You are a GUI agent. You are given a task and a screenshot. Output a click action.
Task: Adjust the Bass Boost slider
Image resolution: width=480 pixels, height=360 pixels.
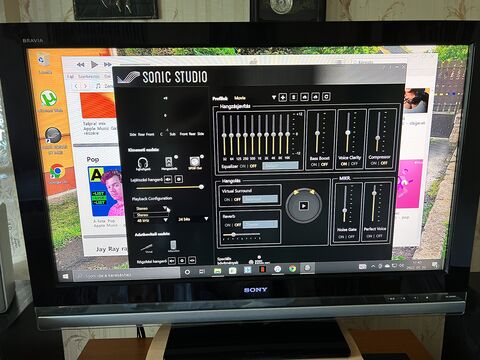(318, 133)
